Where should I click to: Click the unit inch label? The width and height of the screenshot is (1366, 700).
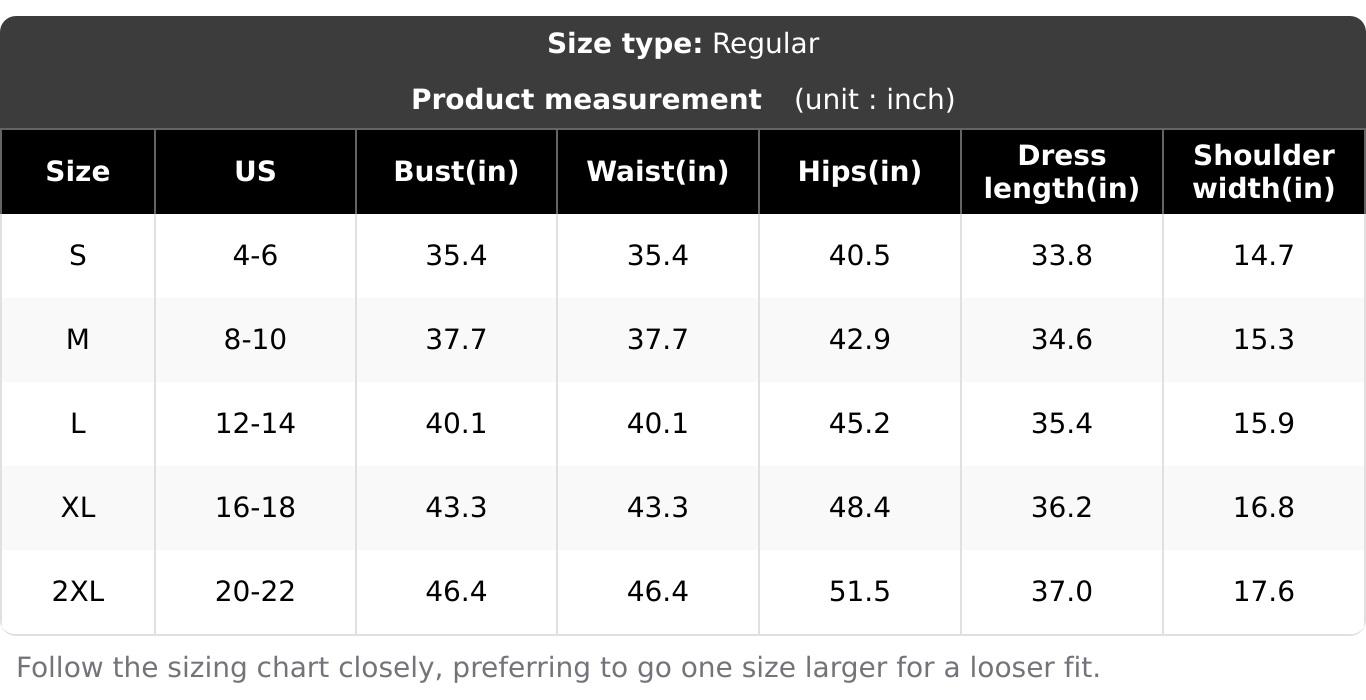(x=874, y=99)
